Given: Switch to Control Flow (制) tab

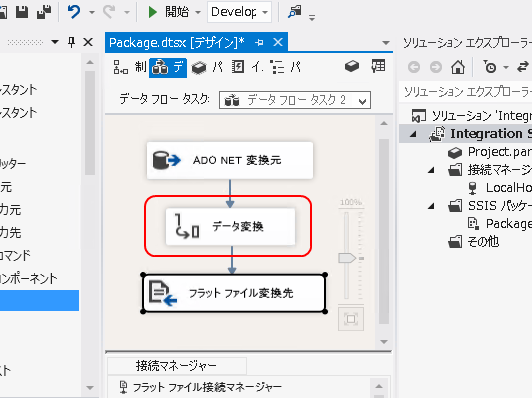Looking at the screenshot, I should click(x=130, y=67).
